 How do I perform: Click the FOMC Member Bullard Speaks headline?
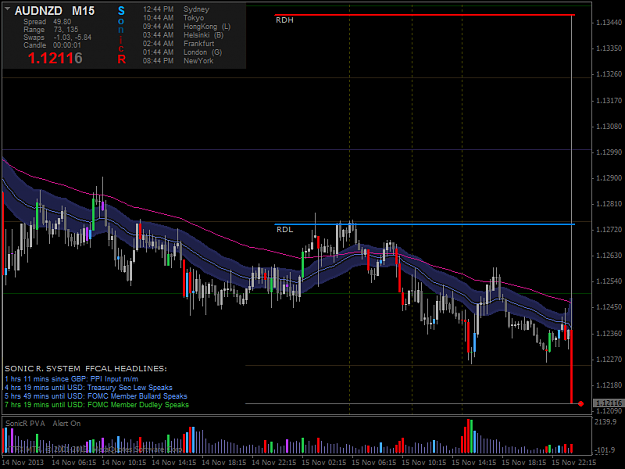point(96,396)
